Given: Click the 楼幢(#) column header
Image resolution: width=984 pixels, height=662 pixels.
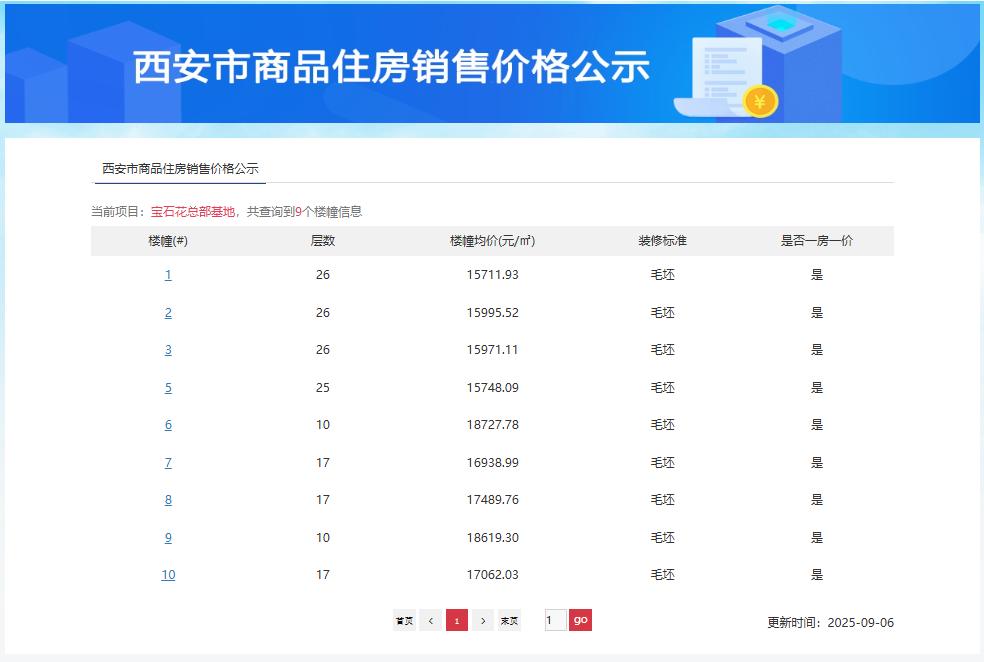Looking at the screenshot, I should pos(168,241).
